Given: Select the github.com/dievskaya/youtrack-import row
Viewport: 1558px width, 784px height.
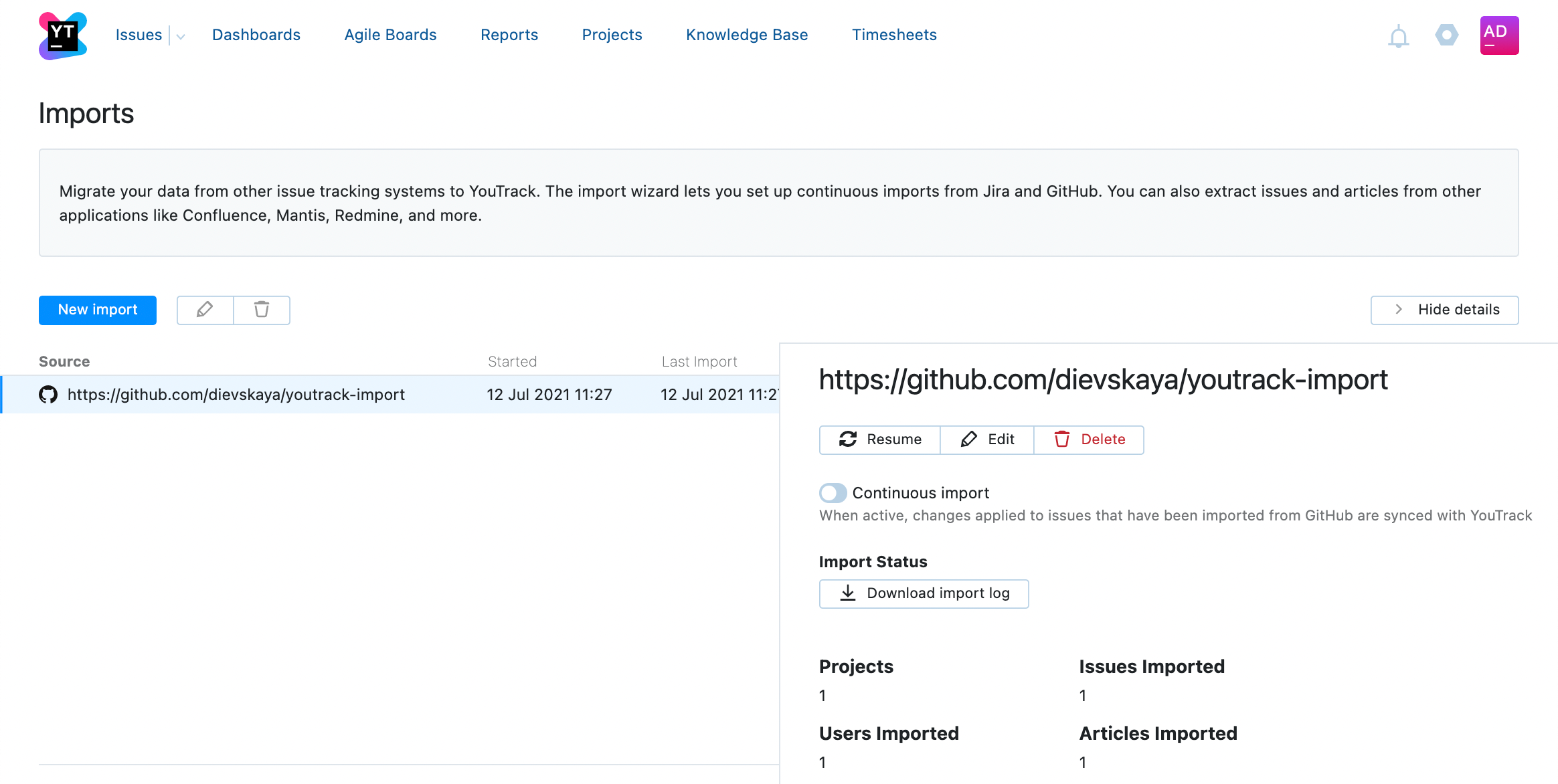Looking at the screenshot, I should point(390,395).
